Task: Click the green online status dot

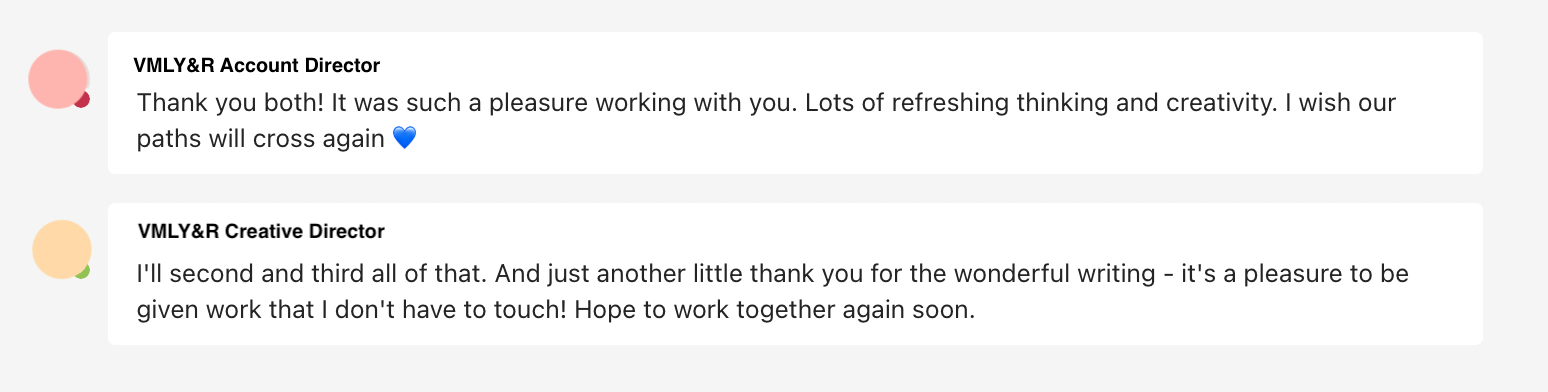Action: tap(83, 270)
